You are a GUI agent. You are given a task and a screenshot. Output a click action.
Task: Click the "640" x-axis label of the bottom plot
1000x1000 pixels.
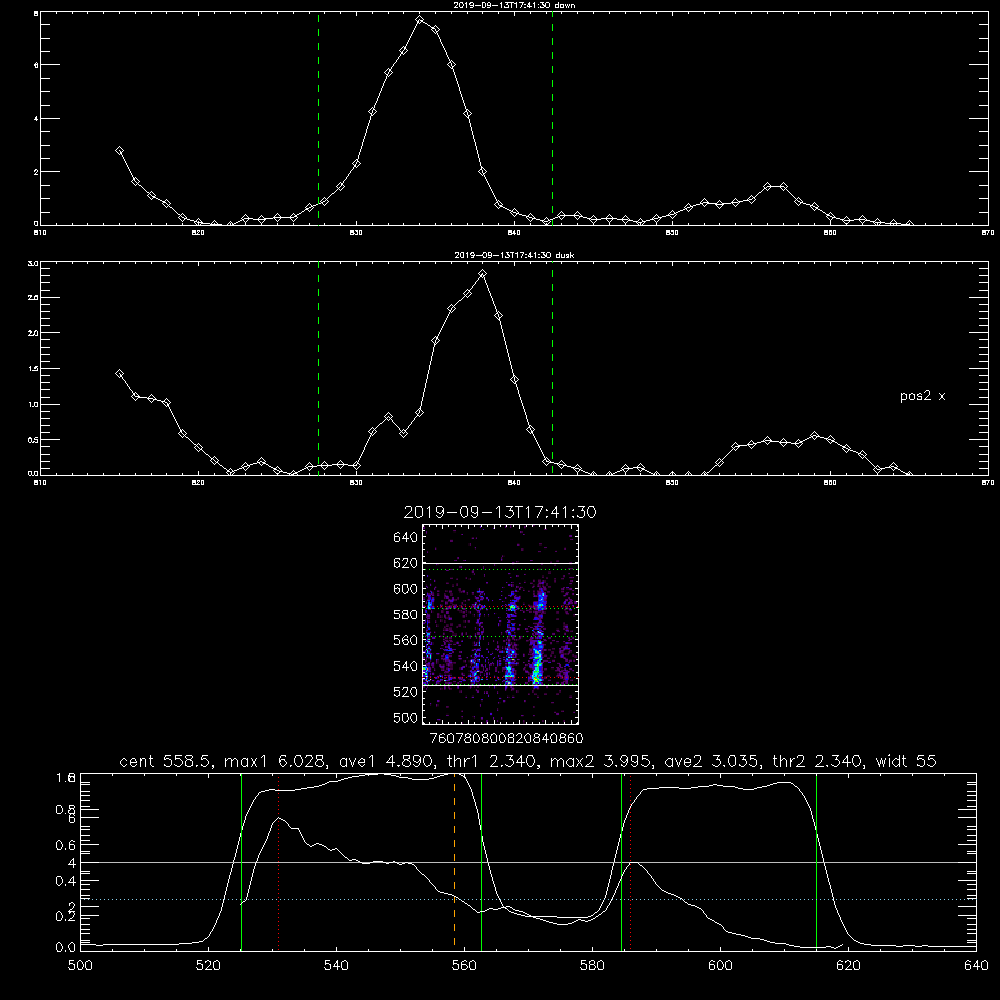coord(976,966)
